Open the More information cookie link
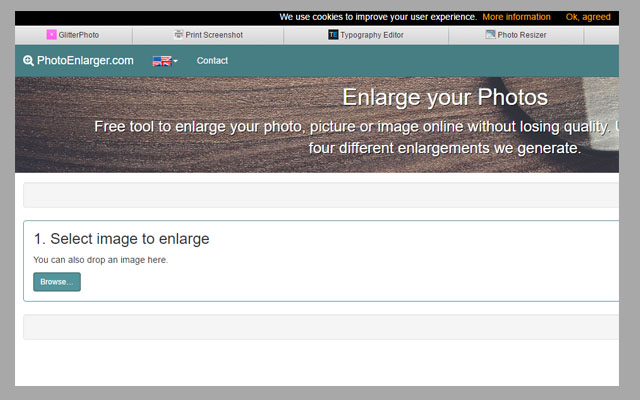This screenshot has height=400, width=640. coord(516,17)
